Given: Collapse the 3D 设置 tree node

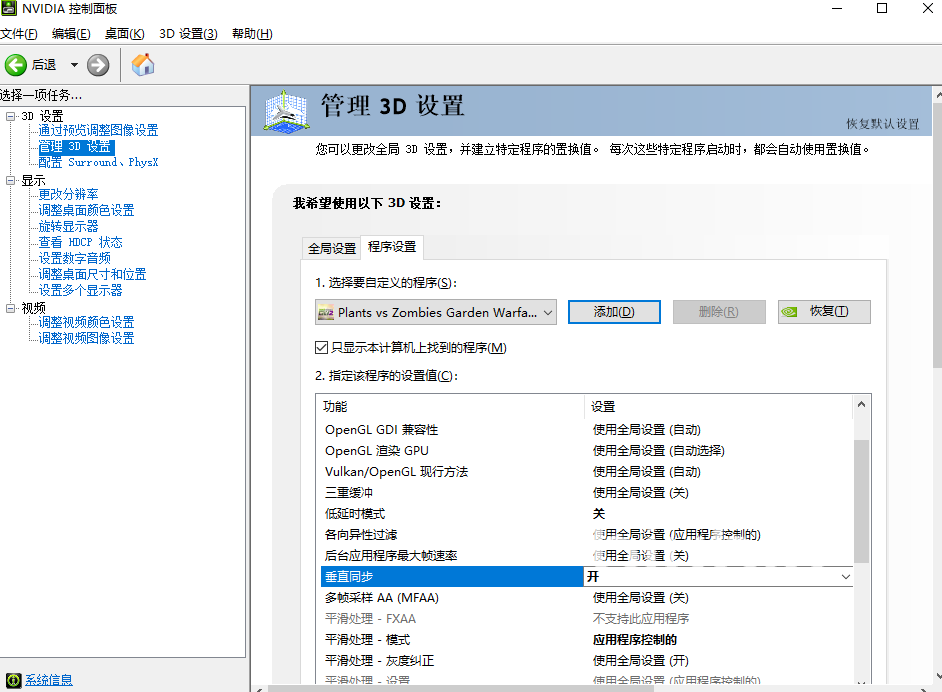Looking at the screenshot, I should coord(11,116).
